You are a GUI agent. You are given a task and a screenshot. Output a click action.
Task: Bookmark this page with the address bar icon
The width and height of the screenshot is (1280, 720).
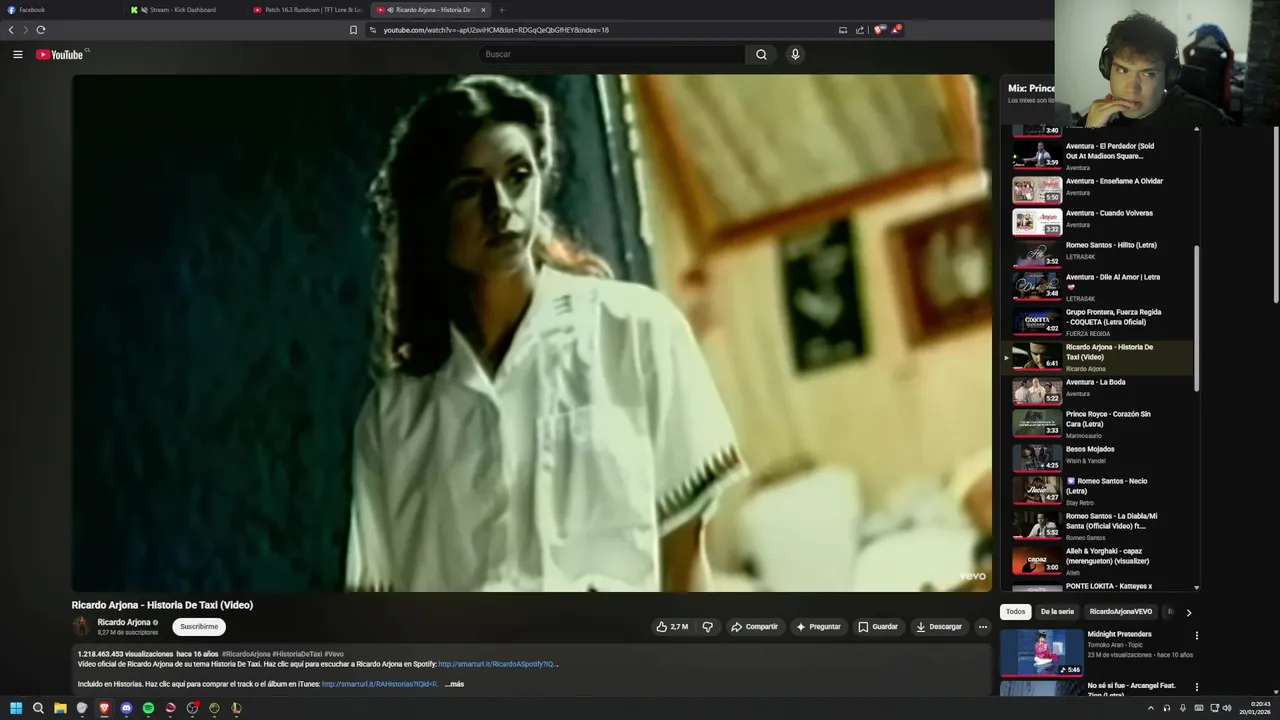pyautogui.click(x=353, y=30)
